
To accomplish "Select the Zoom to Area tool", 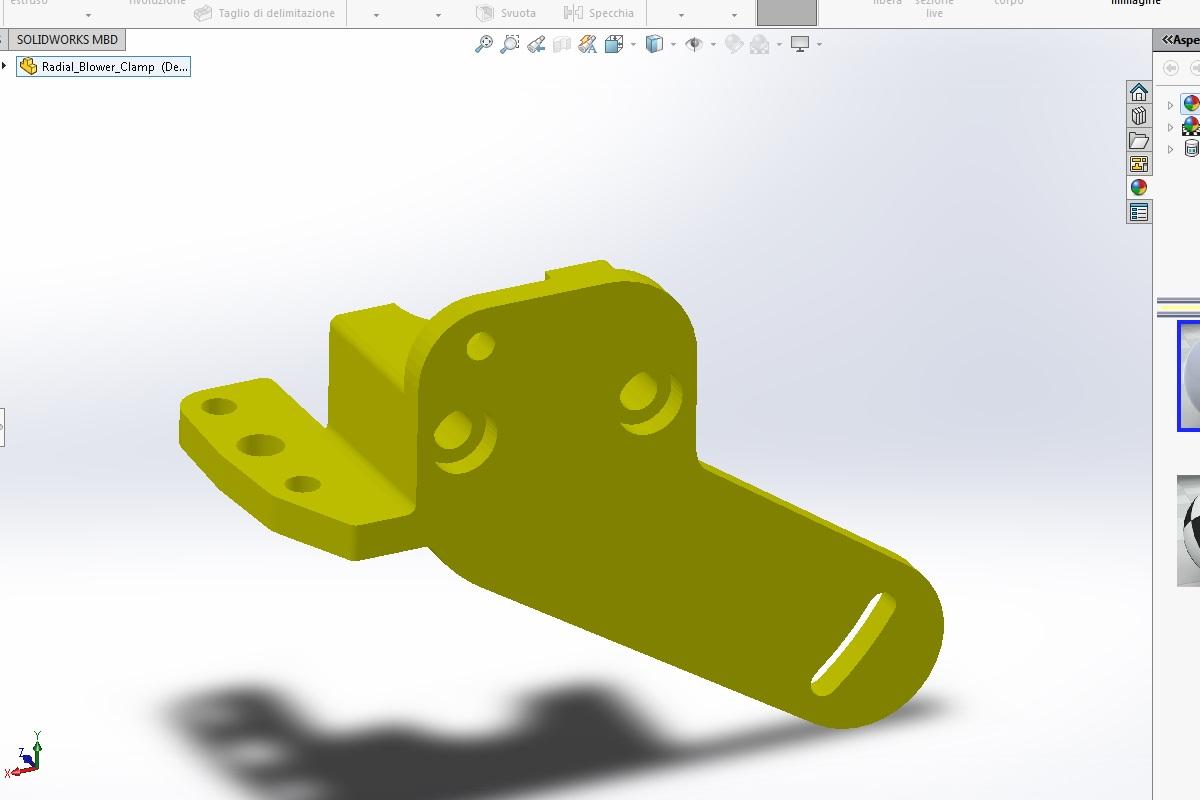I will pyautogui.click(x=510, y=44).
